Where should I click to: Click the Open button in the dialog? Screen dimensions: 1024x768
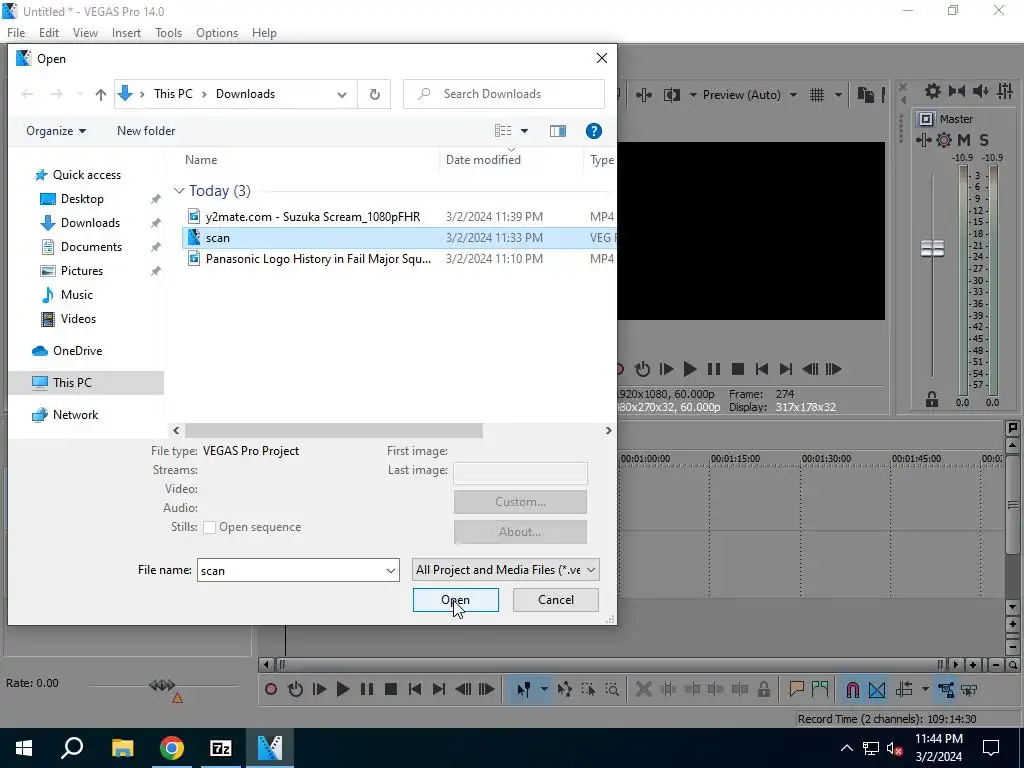tap(456, 600)
